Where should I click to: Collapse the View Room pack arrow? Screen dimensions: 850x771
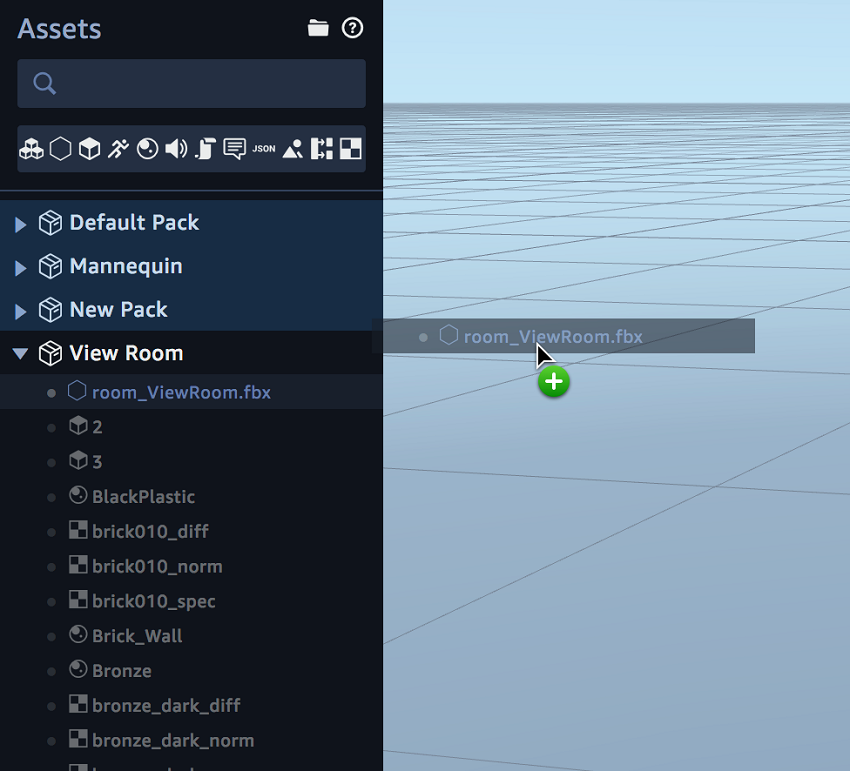tap(20, 353)
